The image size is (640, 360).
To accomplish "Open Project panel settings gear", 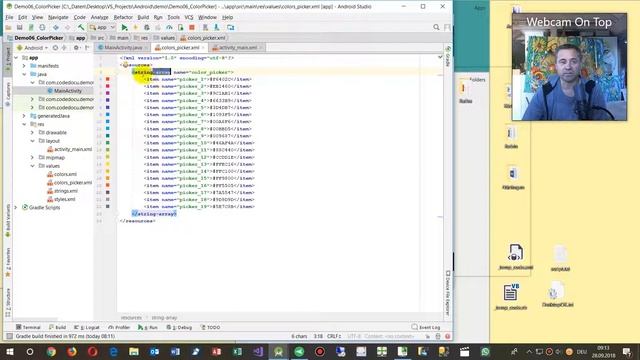I will click(x=76, y=48).
